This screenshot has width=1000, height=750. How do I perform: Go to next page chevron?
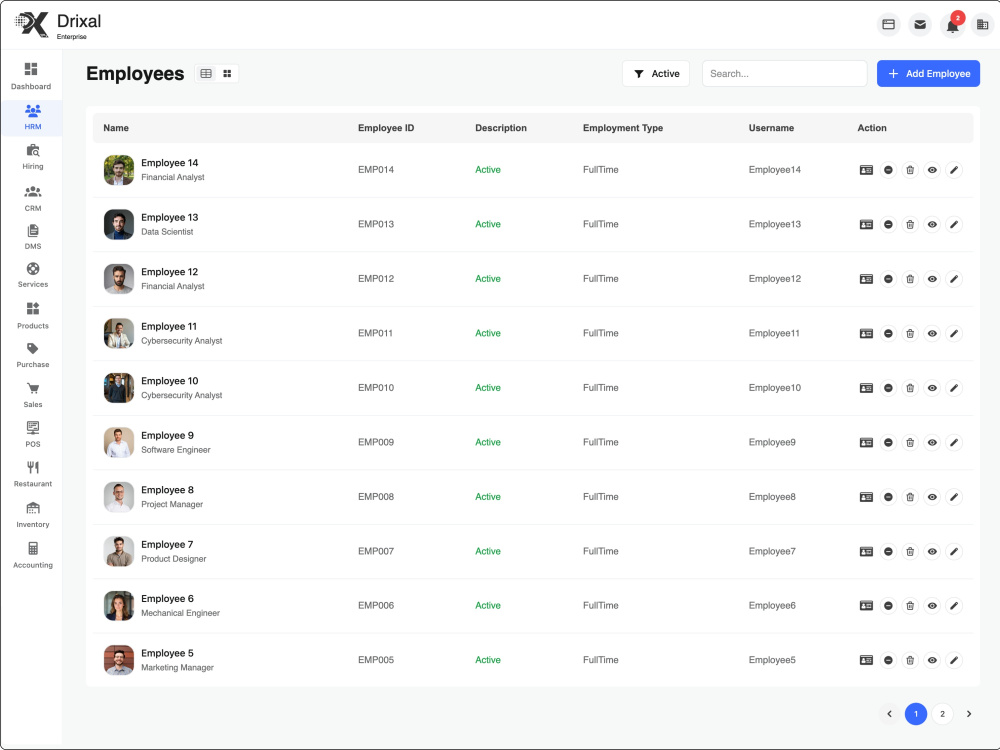(969, 714)
